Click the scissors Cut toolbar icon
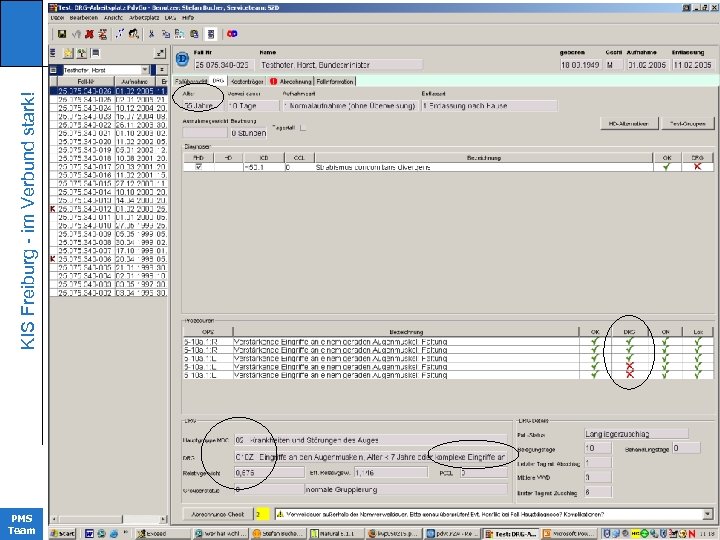This screenshot has height=540, width=720. (151, 34)
